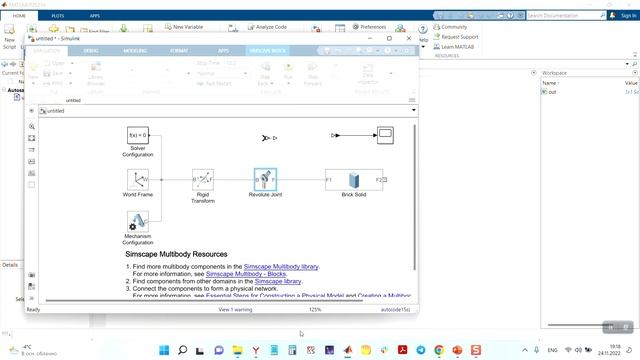Open the current folder path dropdown arrow
The image size is (640, 360).
click(x=627, y=64)
